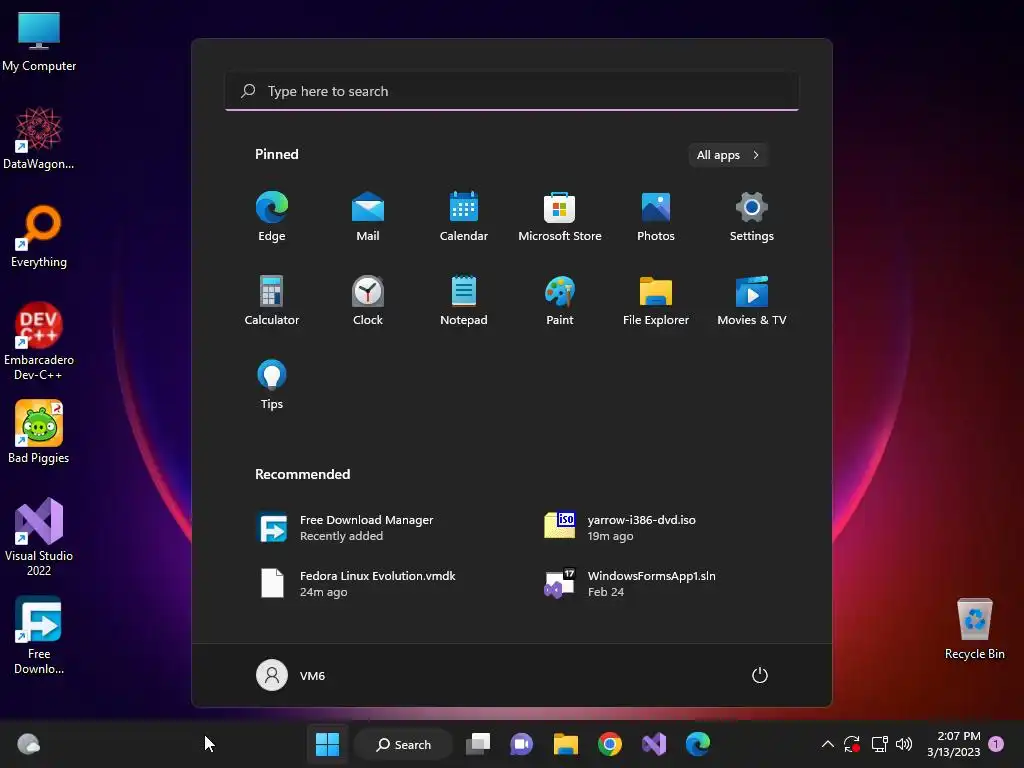Launch Google Chrome from the taskbar
Screen dimensions: 1024x768
pyautogui.click(x=610, y=744)
